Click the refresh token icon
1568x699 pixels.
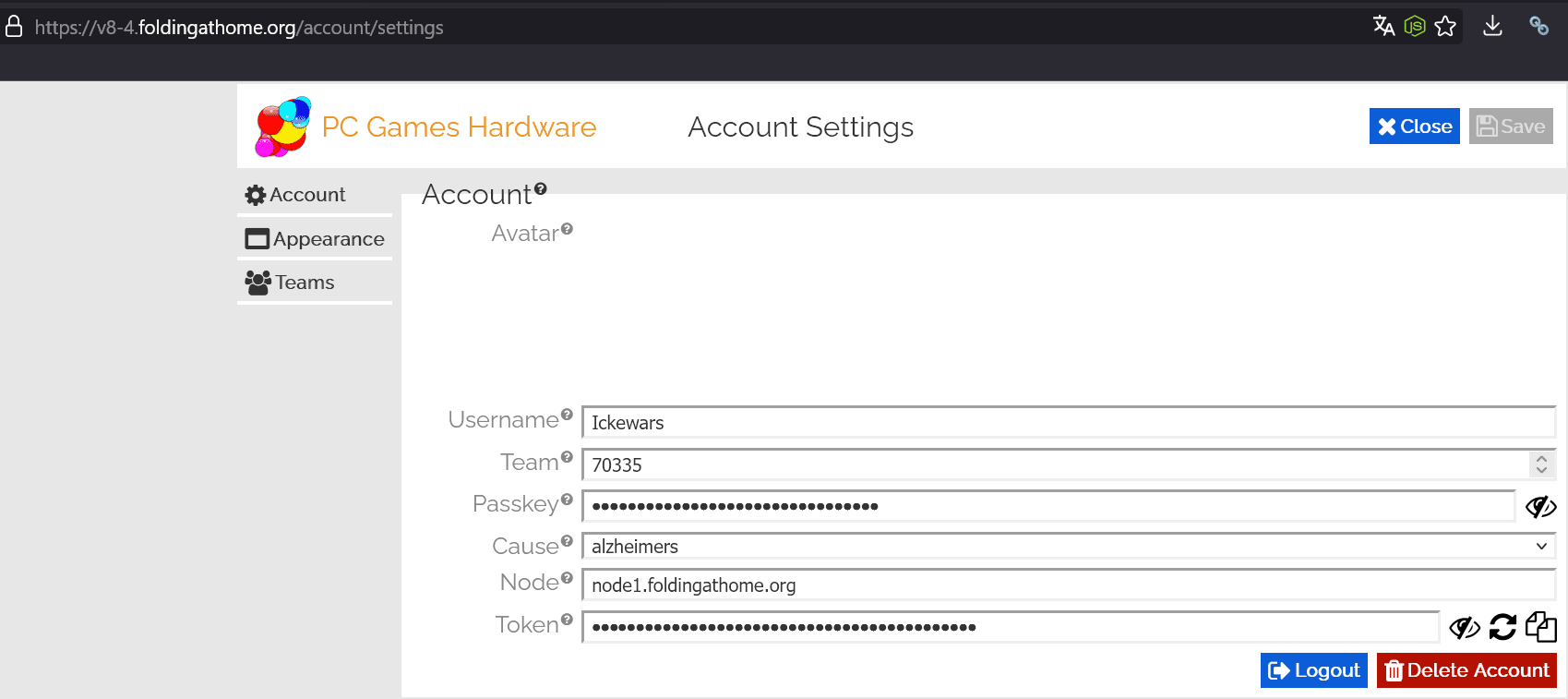(1502, 627)
